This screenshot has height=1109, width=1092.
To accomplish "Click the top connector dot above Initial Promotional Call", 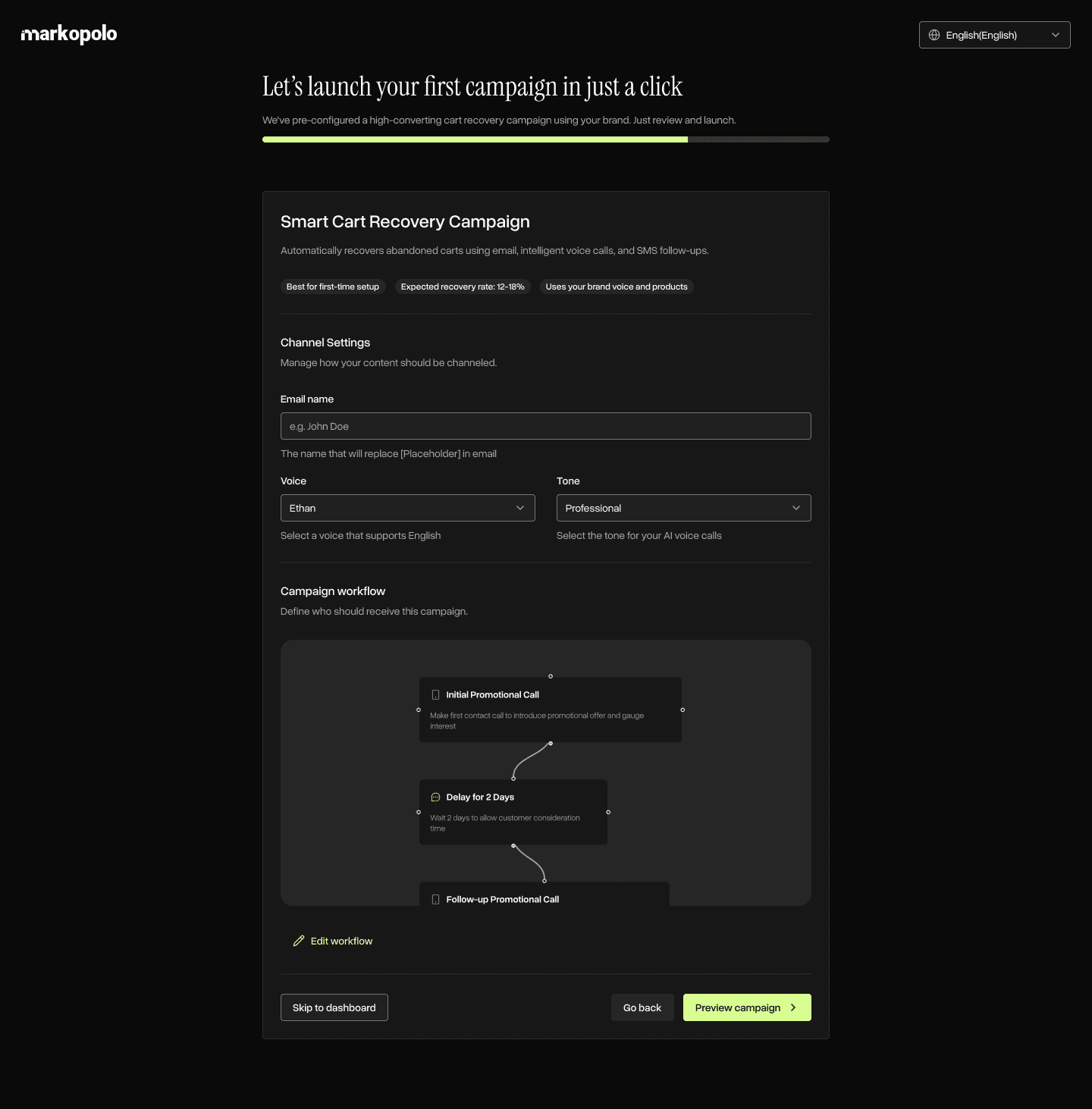I will 551,676.
